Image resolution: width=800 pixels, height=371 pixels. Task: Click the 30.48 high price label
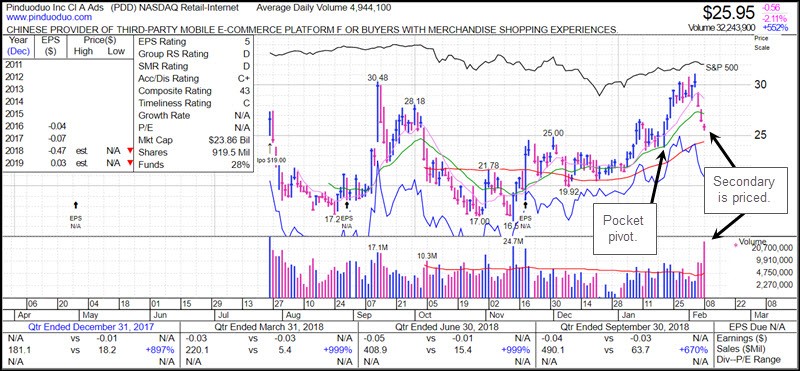coord(378,78)
